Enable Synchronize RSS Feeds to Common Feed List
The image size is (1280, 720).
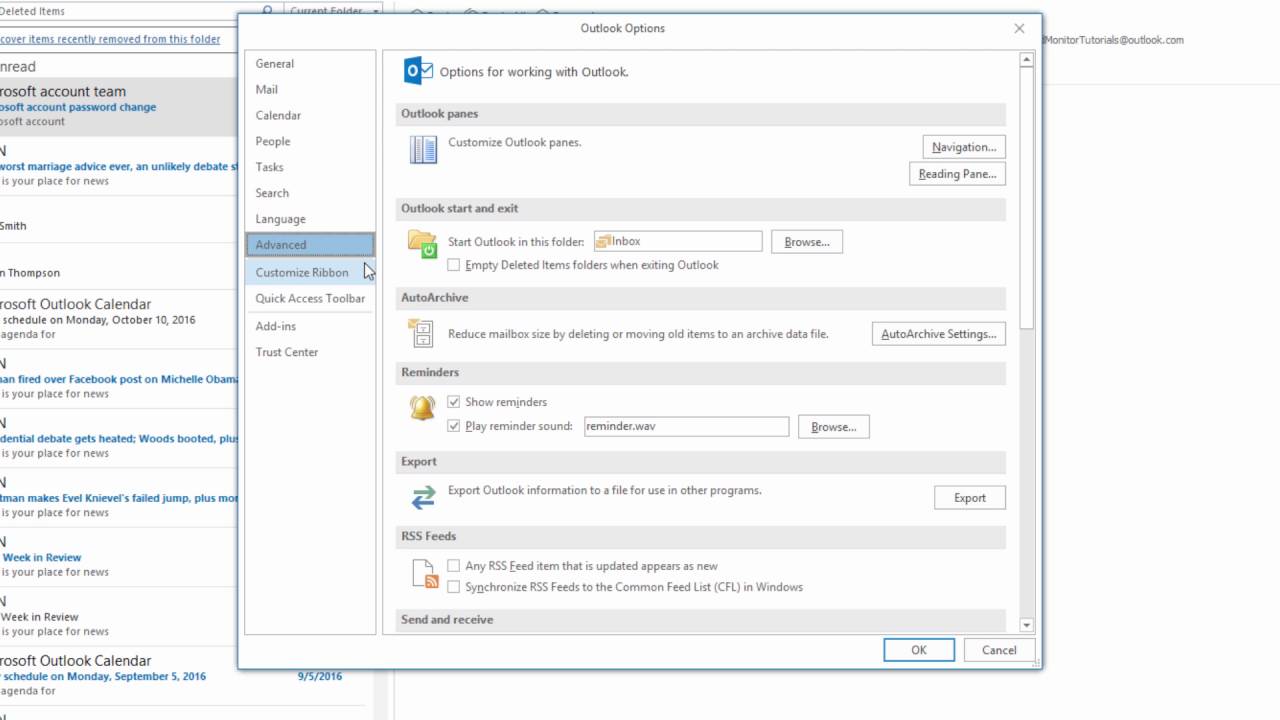pyautogui.click(x=454, y=587)
